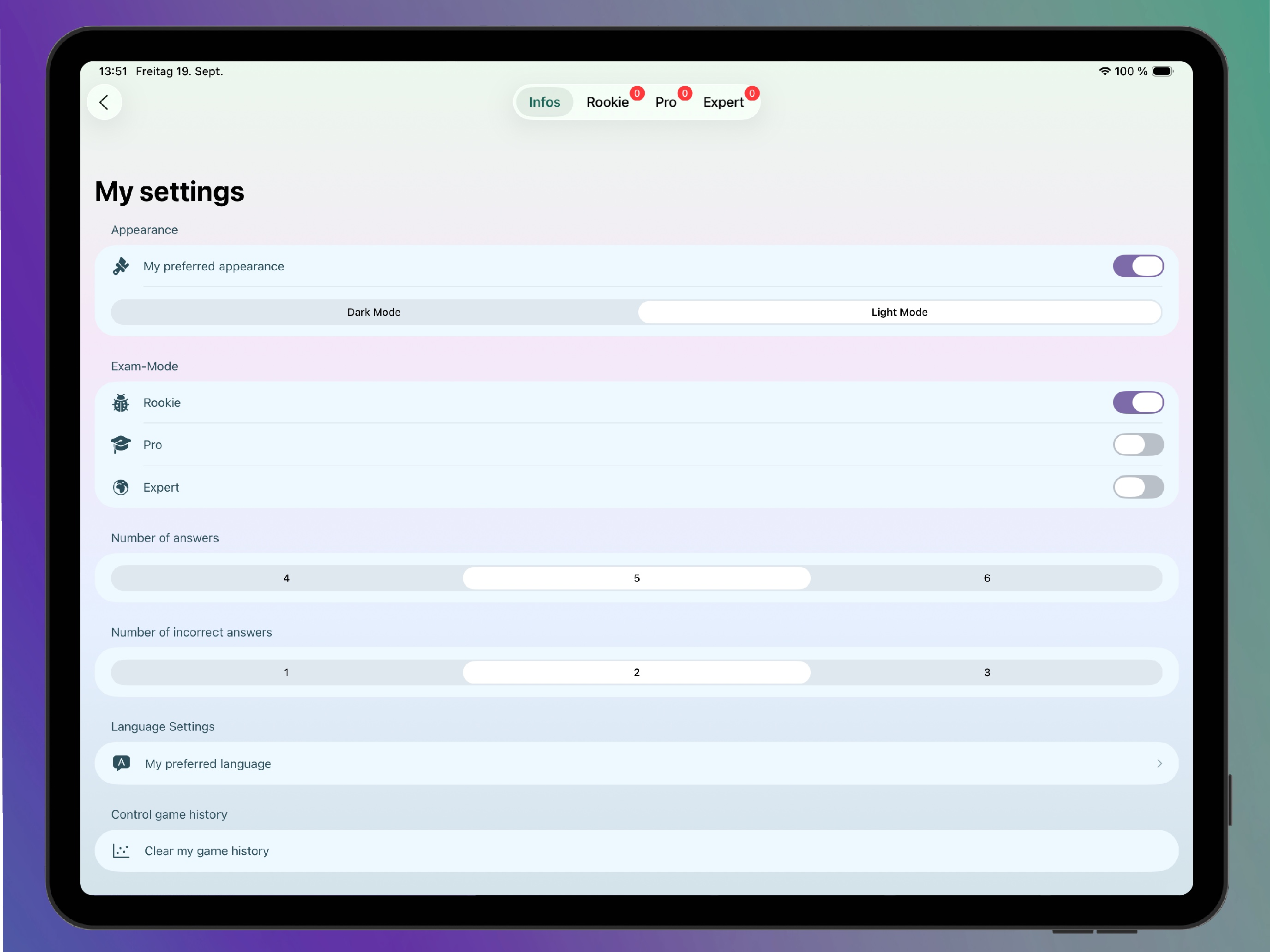1270x952 pixels.
Task: Tap the 13:51 clock in status bar
Action: tap(113, 71)
